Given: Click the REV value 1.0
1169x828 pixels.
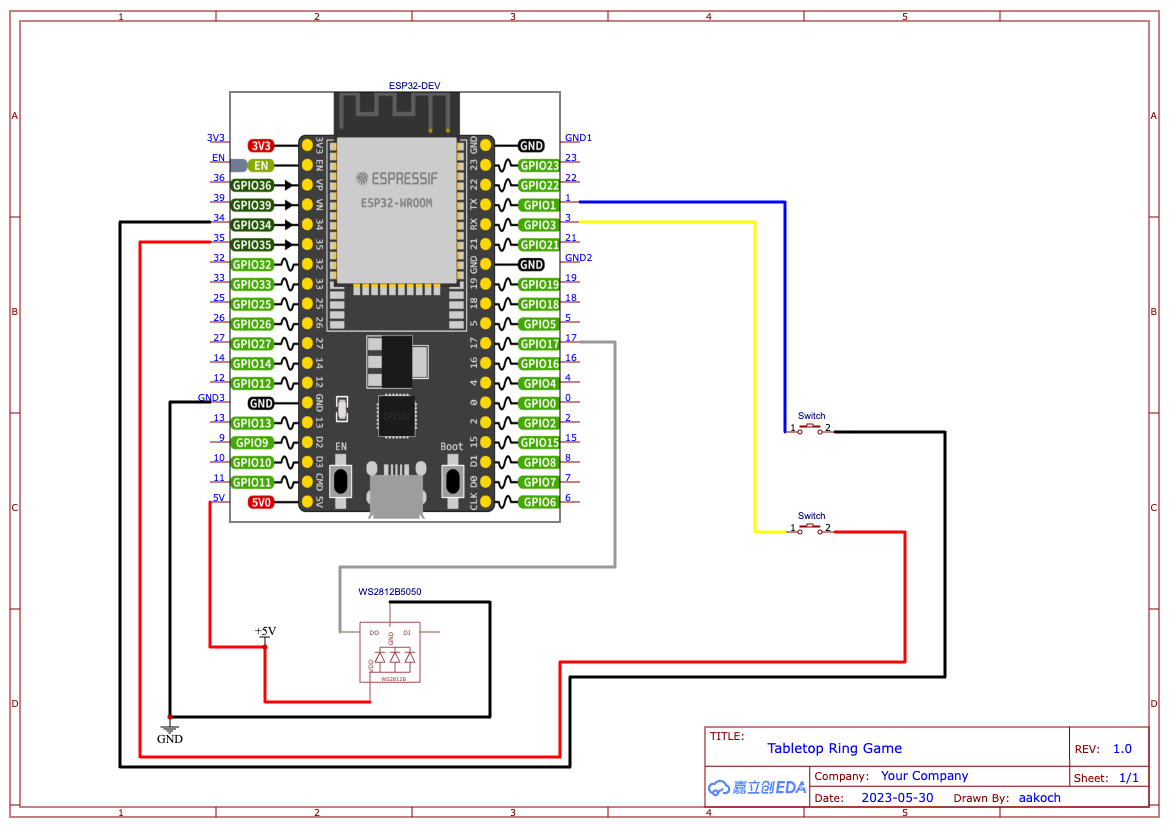Looking at the screenshot, I should pyautogui.click(x=1122, y=749).
